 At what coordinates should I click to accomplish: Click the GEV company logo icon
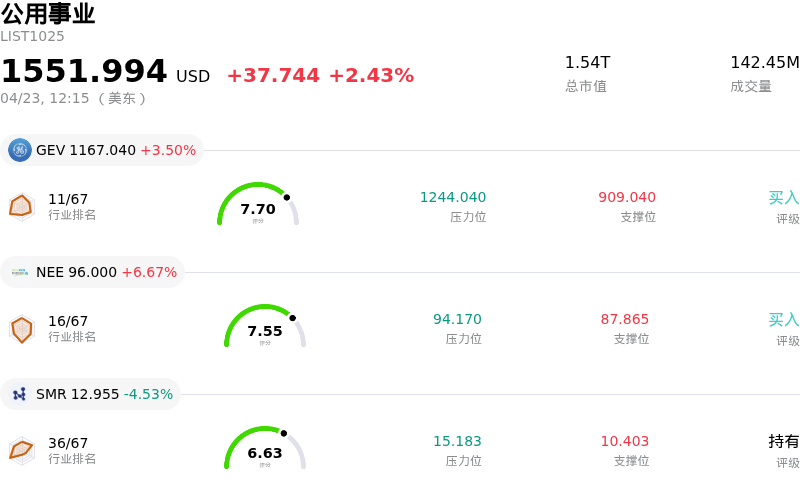[x=20, y=150]
